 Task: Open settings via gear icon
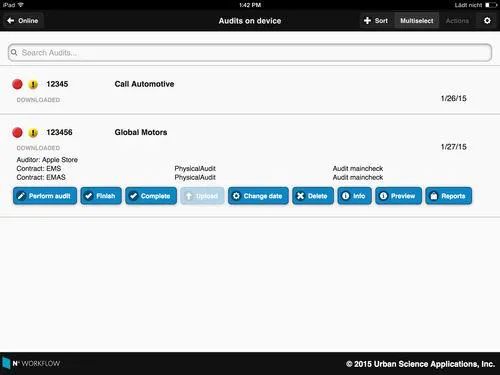(x=487, y=21)
